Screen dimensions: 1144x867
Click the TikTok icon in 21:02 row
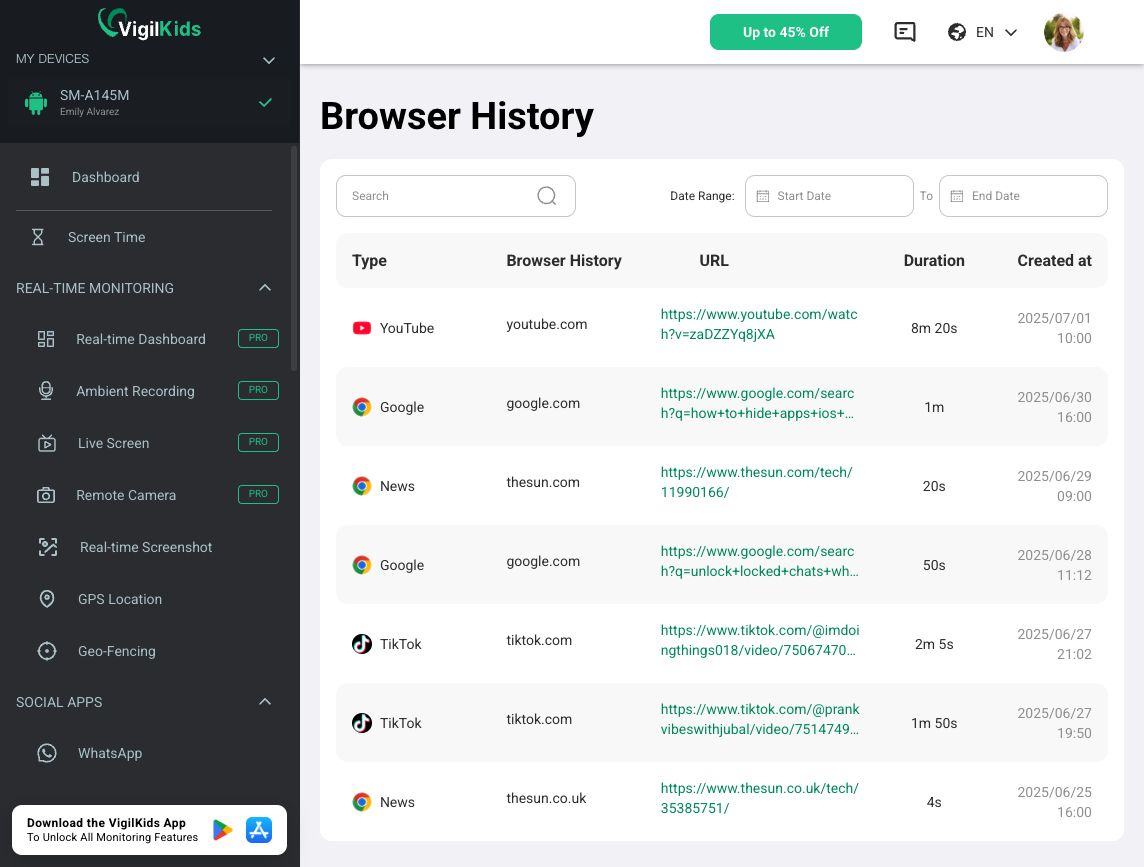pyautogui.click(x=362, y=644)
